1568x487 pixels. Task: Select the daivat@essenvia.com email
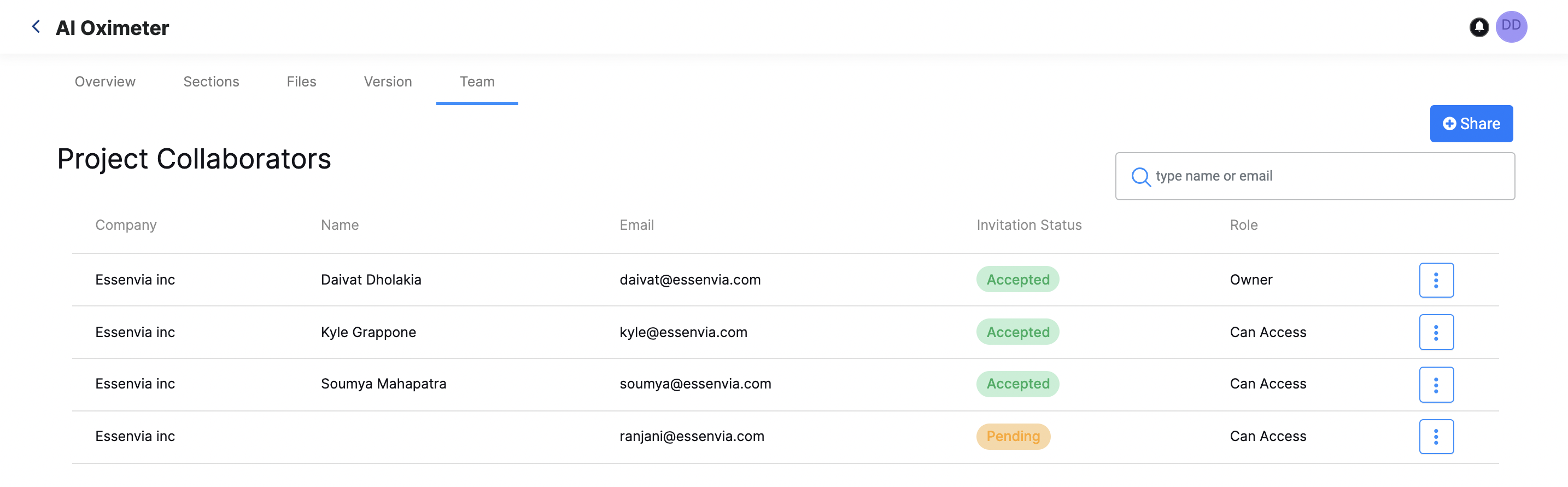tap(689, 280)
